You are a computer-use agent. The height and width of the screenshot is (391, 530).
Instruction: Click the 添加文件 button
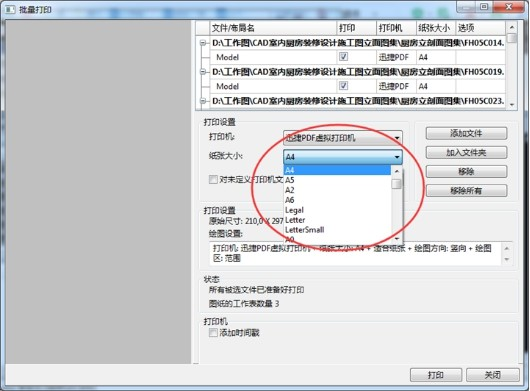[x=466, y=133]
